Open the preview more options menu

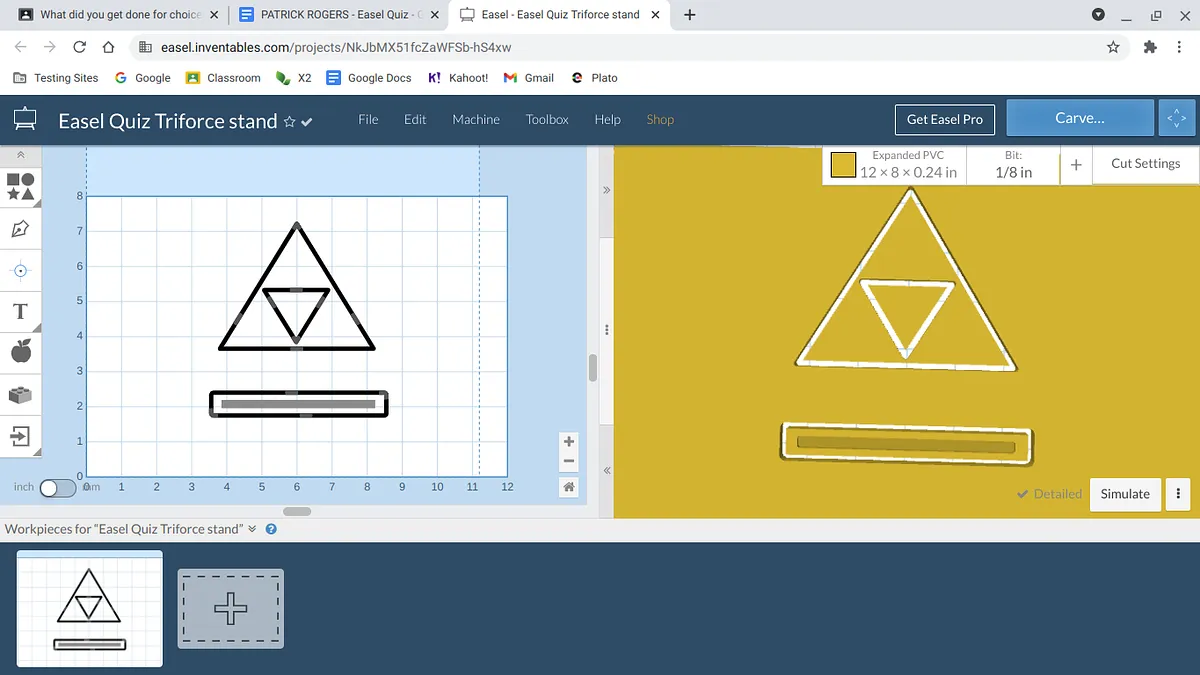tap(1178, 493)
